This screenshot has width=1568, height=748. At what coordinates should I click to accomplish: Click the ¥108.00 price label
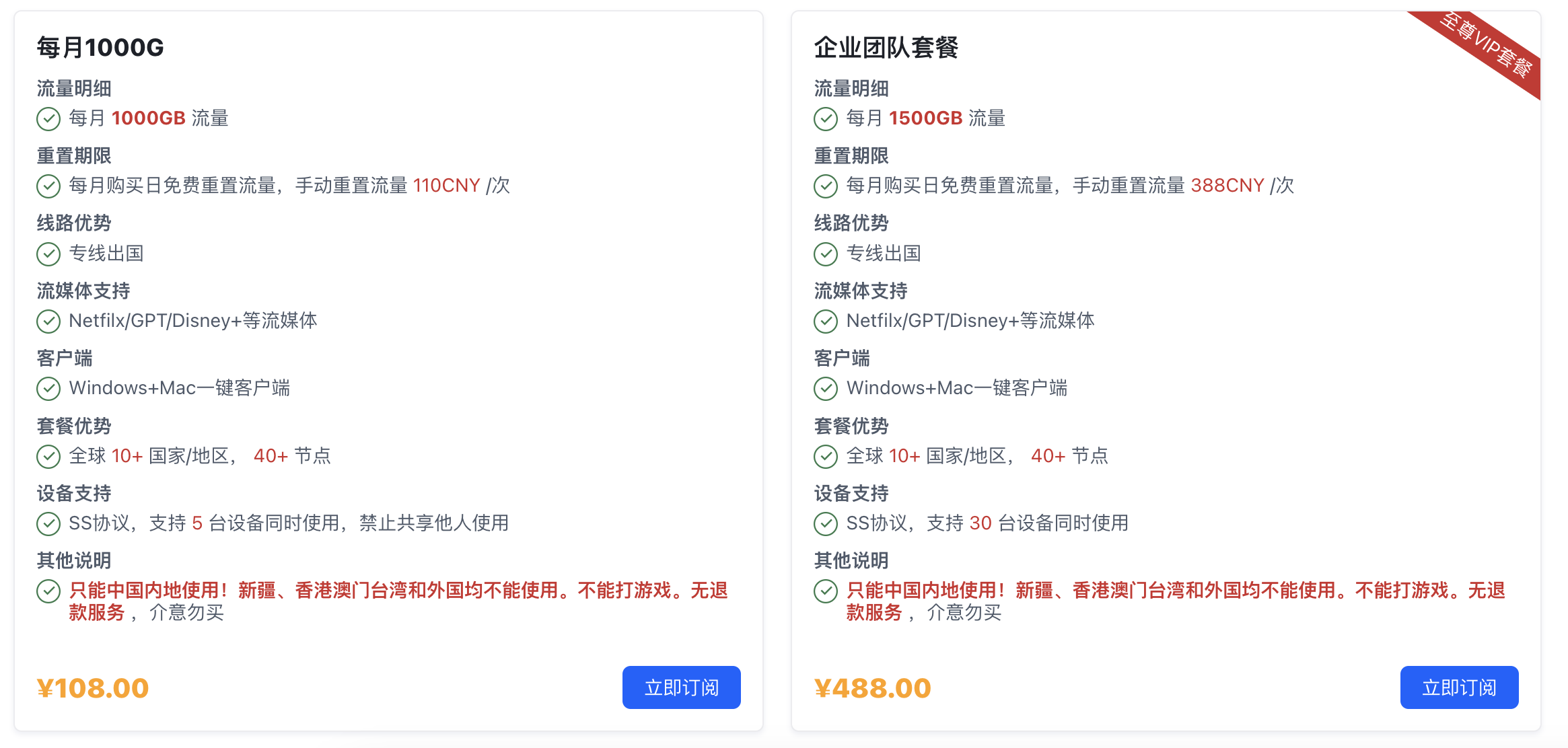(x=93, y=687)
